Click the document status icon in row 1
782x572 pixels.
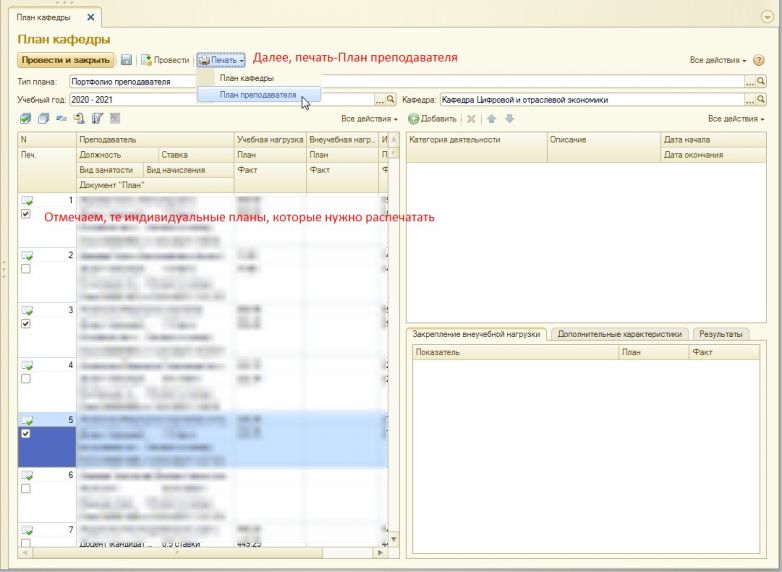click(27, 200)
